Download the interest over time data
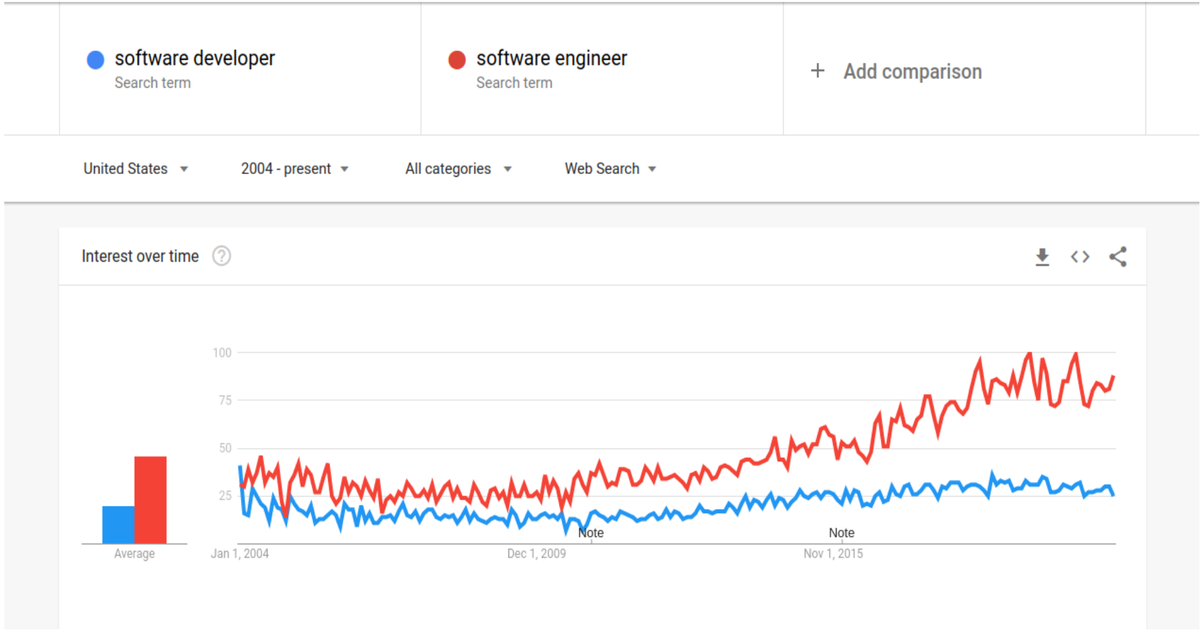The width and height of the screenshot is (1200, 630). click(x=1042, y=257)
